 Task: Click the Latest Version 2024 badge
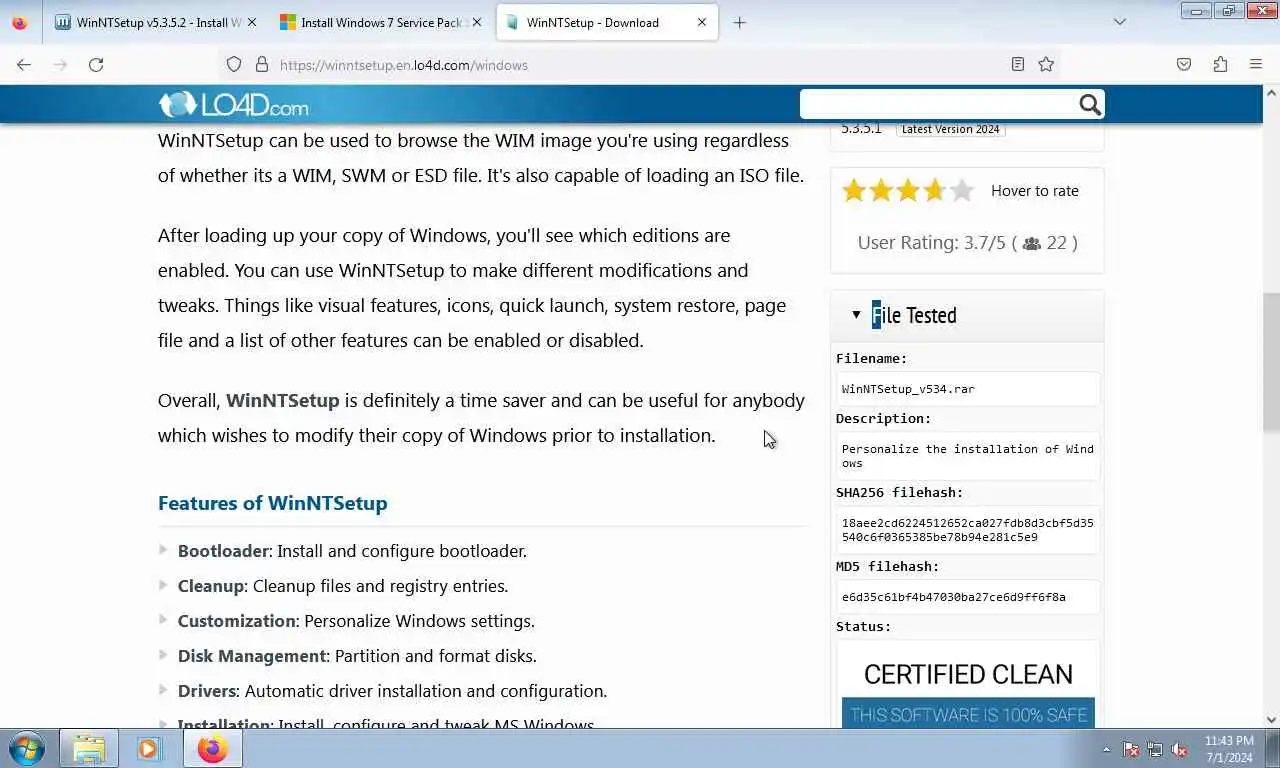pos(950,129)
